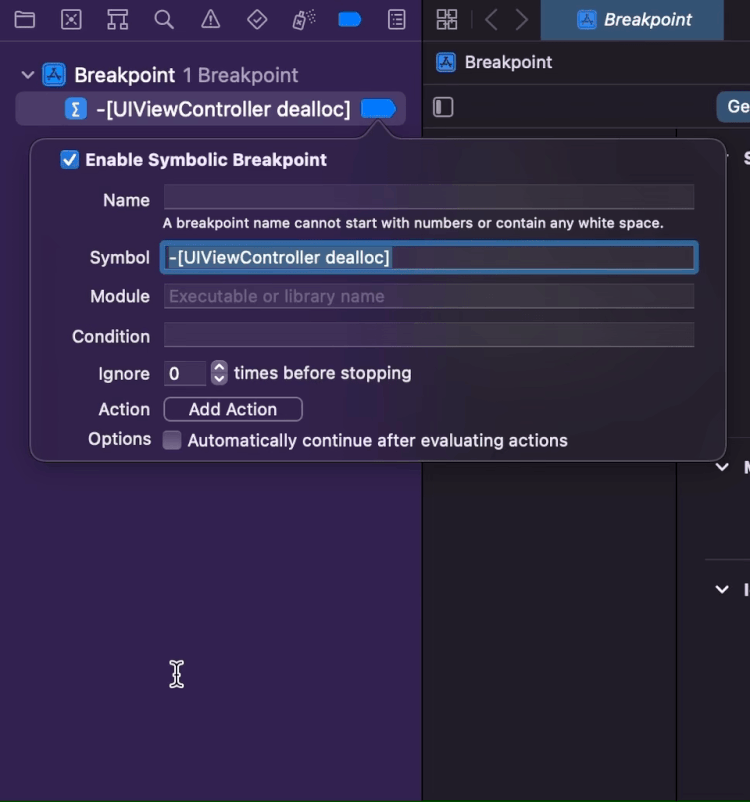Image resolution: width=750 pixels, height=802 pixels.
Task: Open the Project navigator folder icon
Action: [x=25, y=20]
